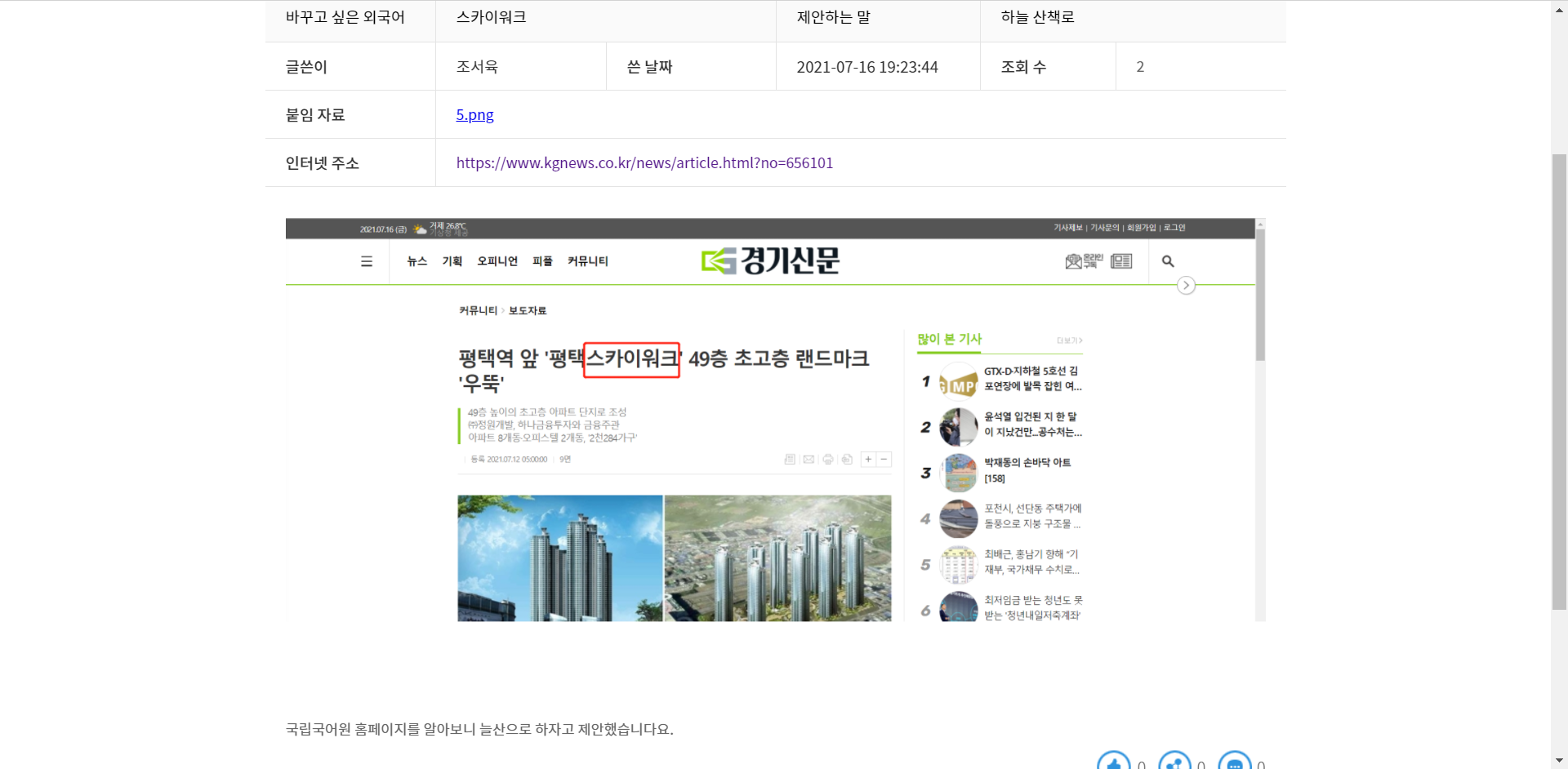Viewport: 1568px width, 769px height.
Task: Select the 커뮤니티 item in the news navigation bar
Action: pos(588,261)
